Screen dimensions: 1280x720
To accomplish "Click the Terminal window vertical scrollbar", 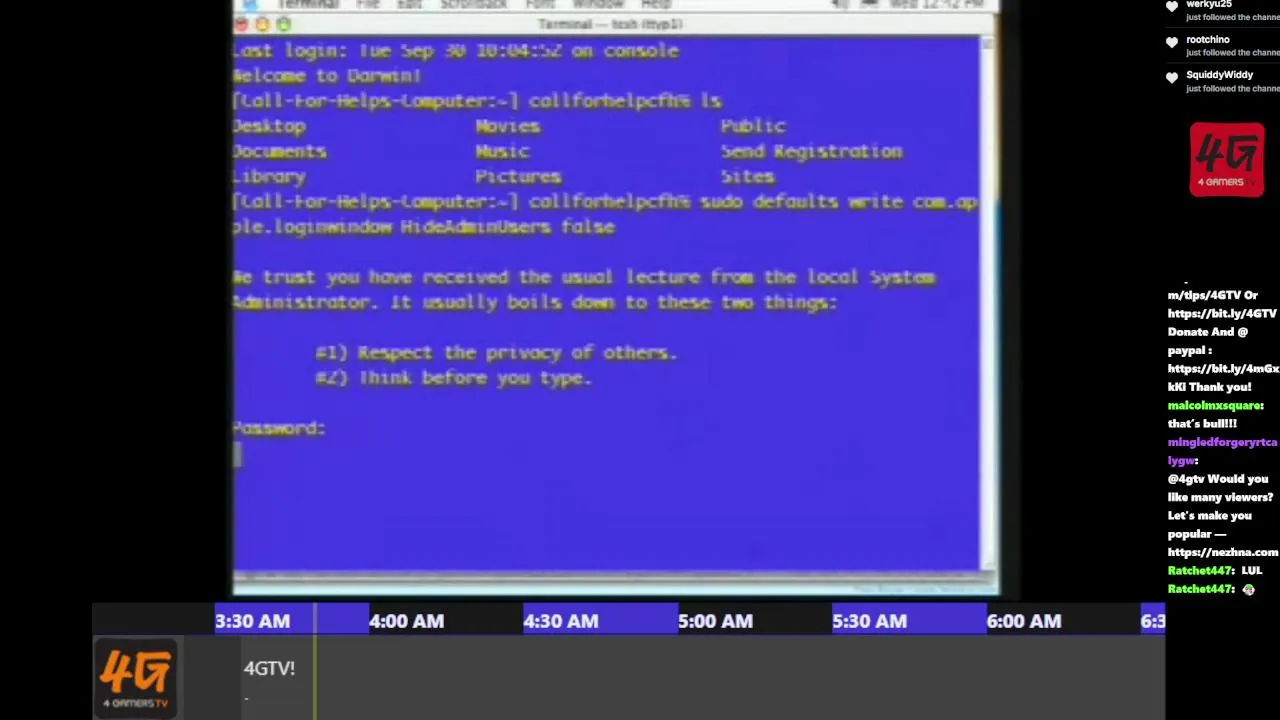I will point(988,305).
